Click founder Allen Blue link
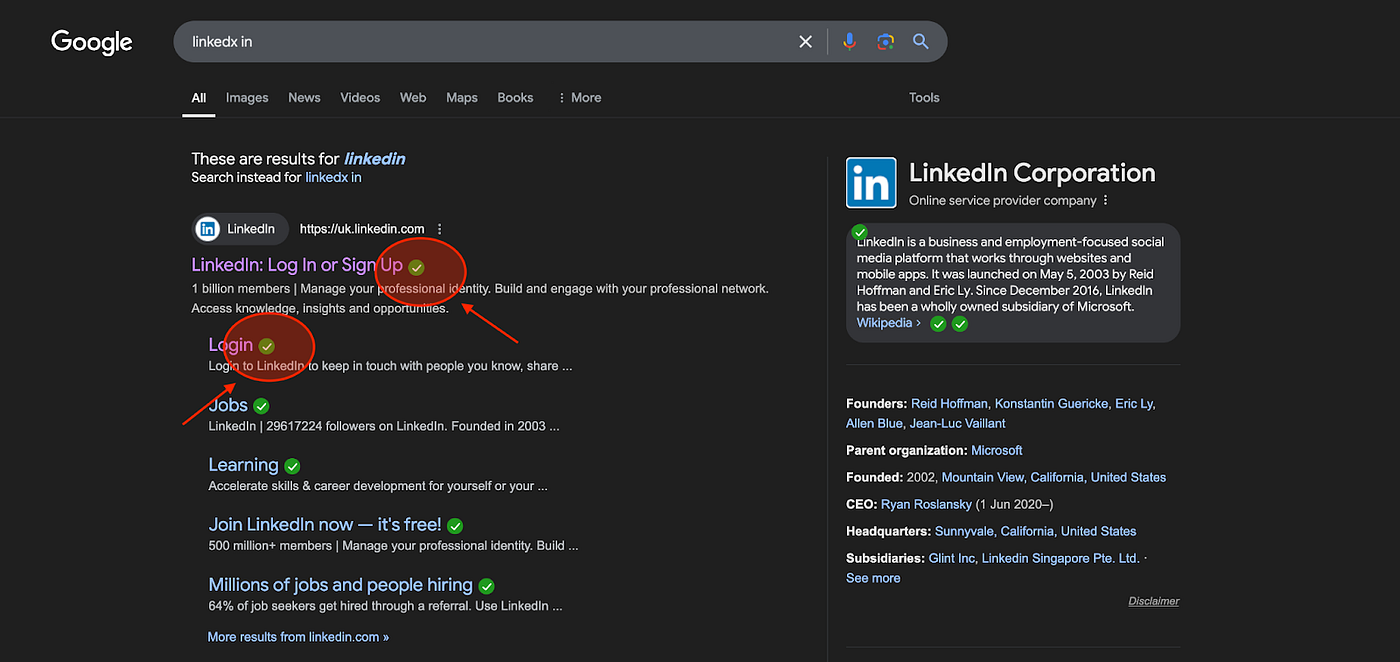1400x662 pixels. (x=874, y=424)
